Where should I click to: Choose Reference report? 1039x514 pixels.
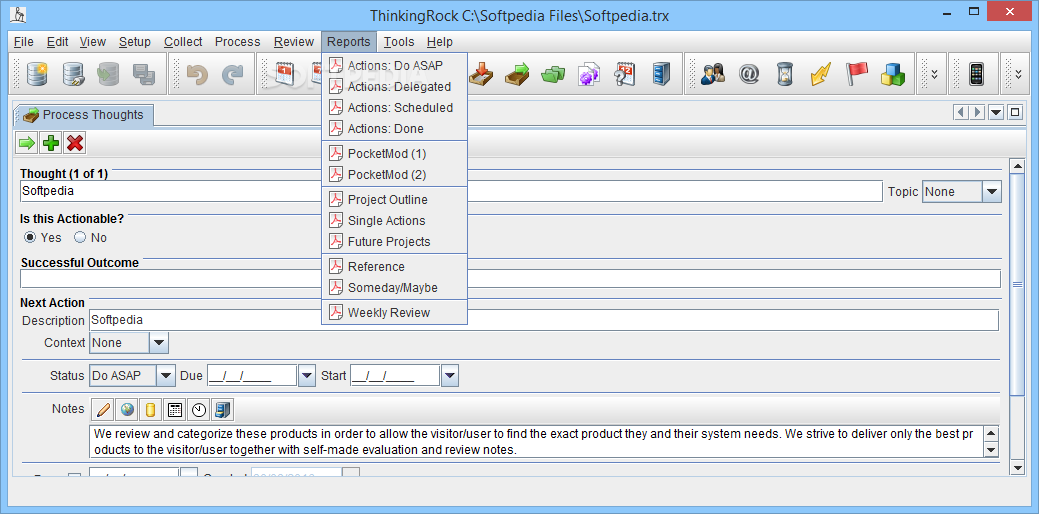coord(394,266)
